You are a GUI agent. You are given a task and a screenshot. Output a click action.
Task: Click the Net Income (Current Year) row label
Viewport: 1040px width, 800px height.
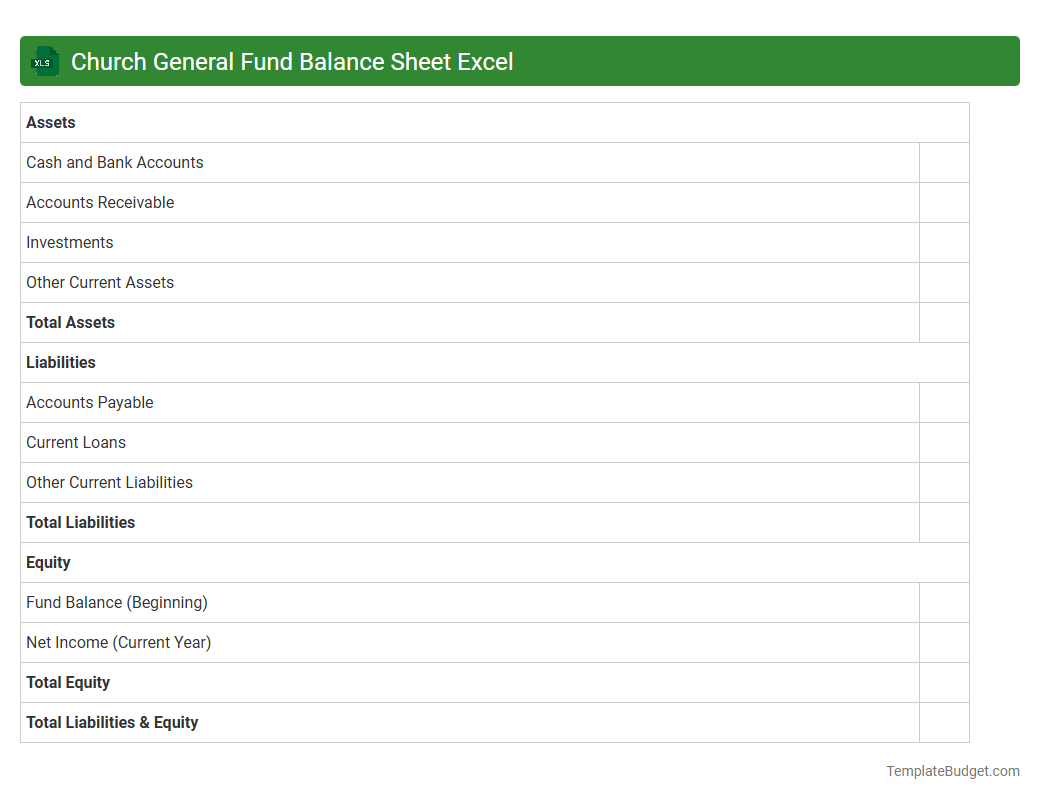[x=118, y=642]
